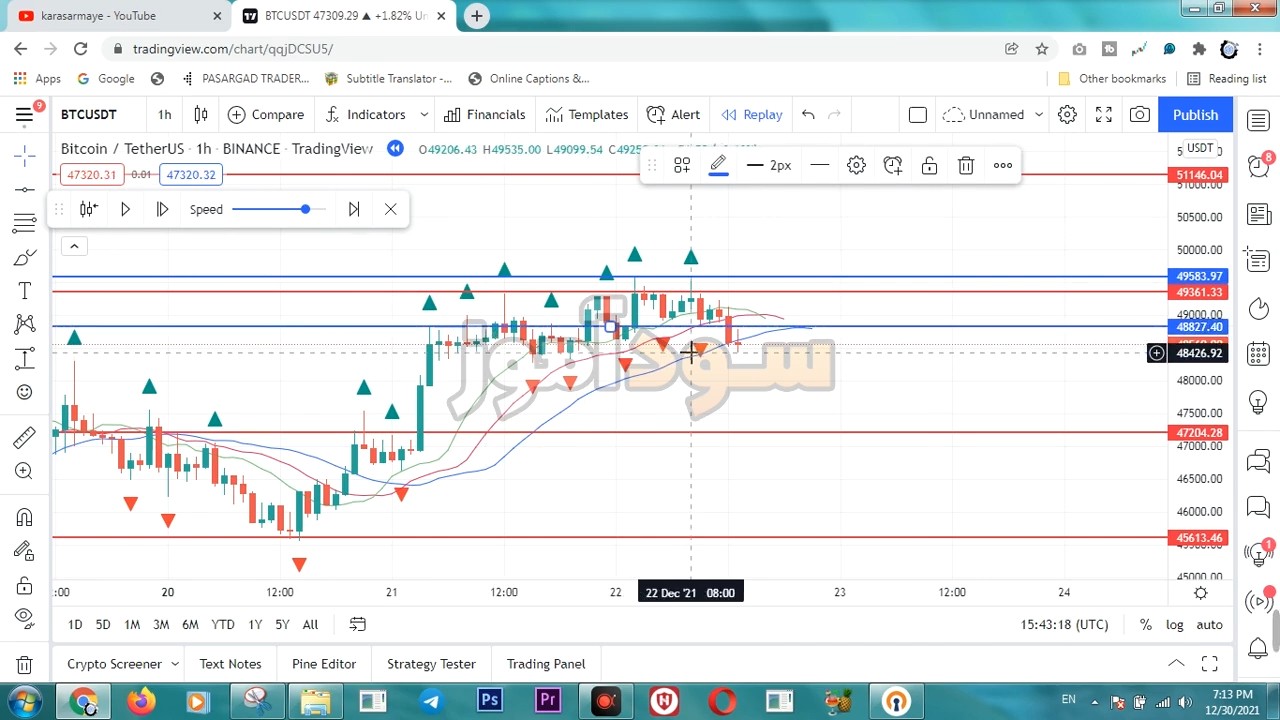Enter fullscreen chart mode
Viewport: 1280px width, 720px height.
point(1104,115)
